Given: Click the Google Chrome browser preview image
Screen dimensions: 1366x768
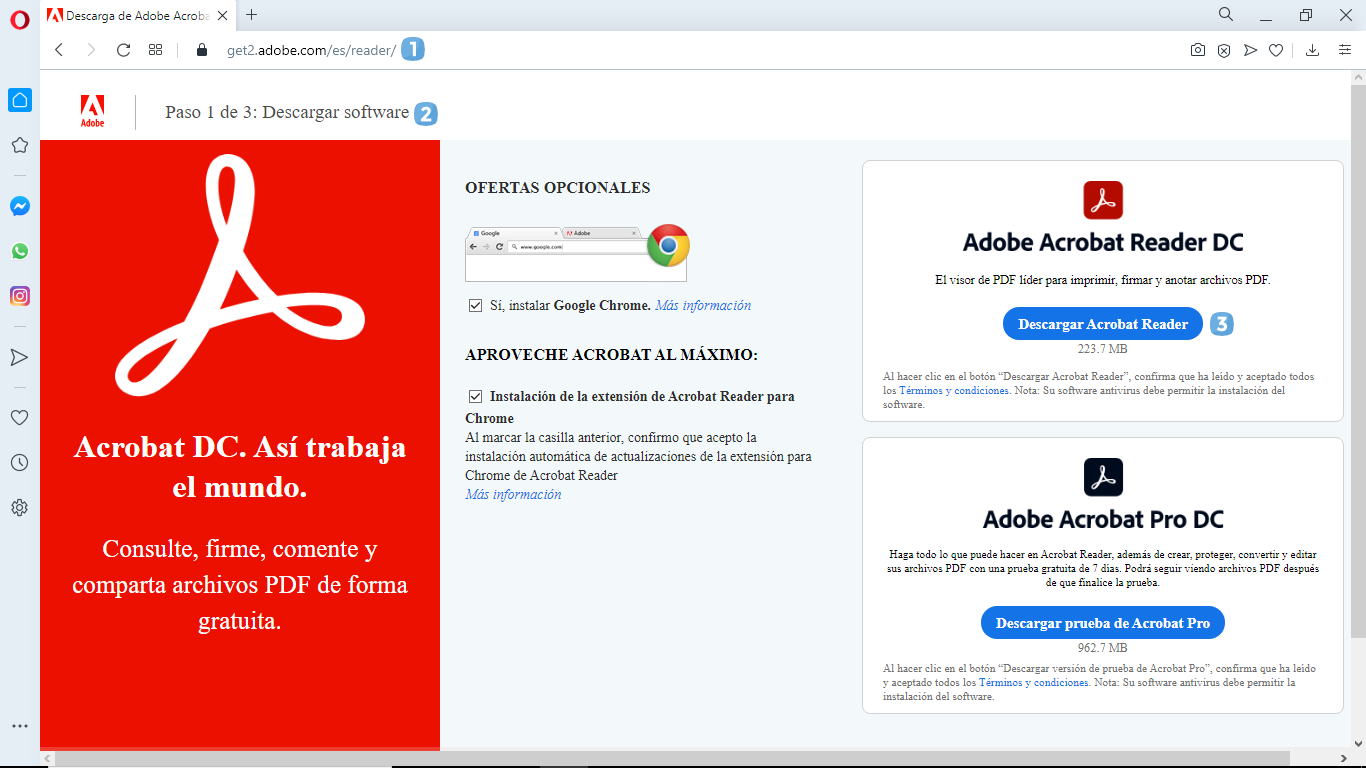Looking at the screenshot, I should tap(577, 253).
